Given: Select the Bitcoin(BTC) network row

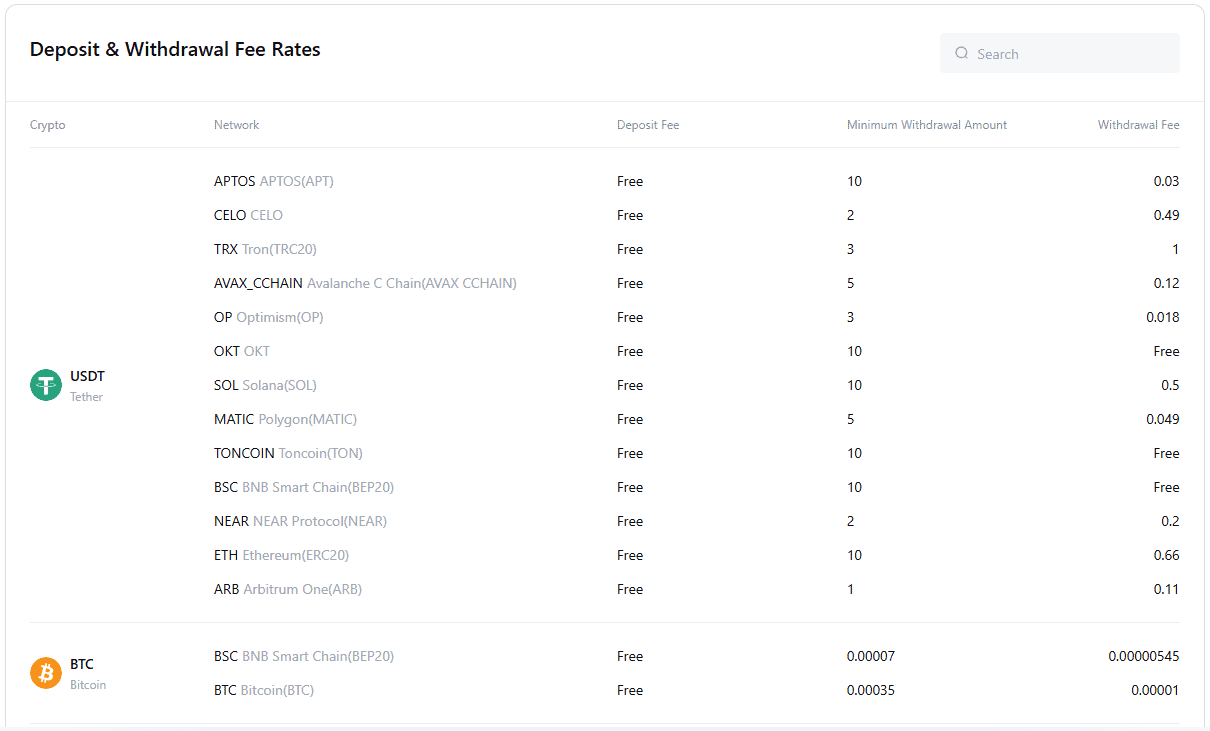Looking at the screenshot, I should [264, 691].
